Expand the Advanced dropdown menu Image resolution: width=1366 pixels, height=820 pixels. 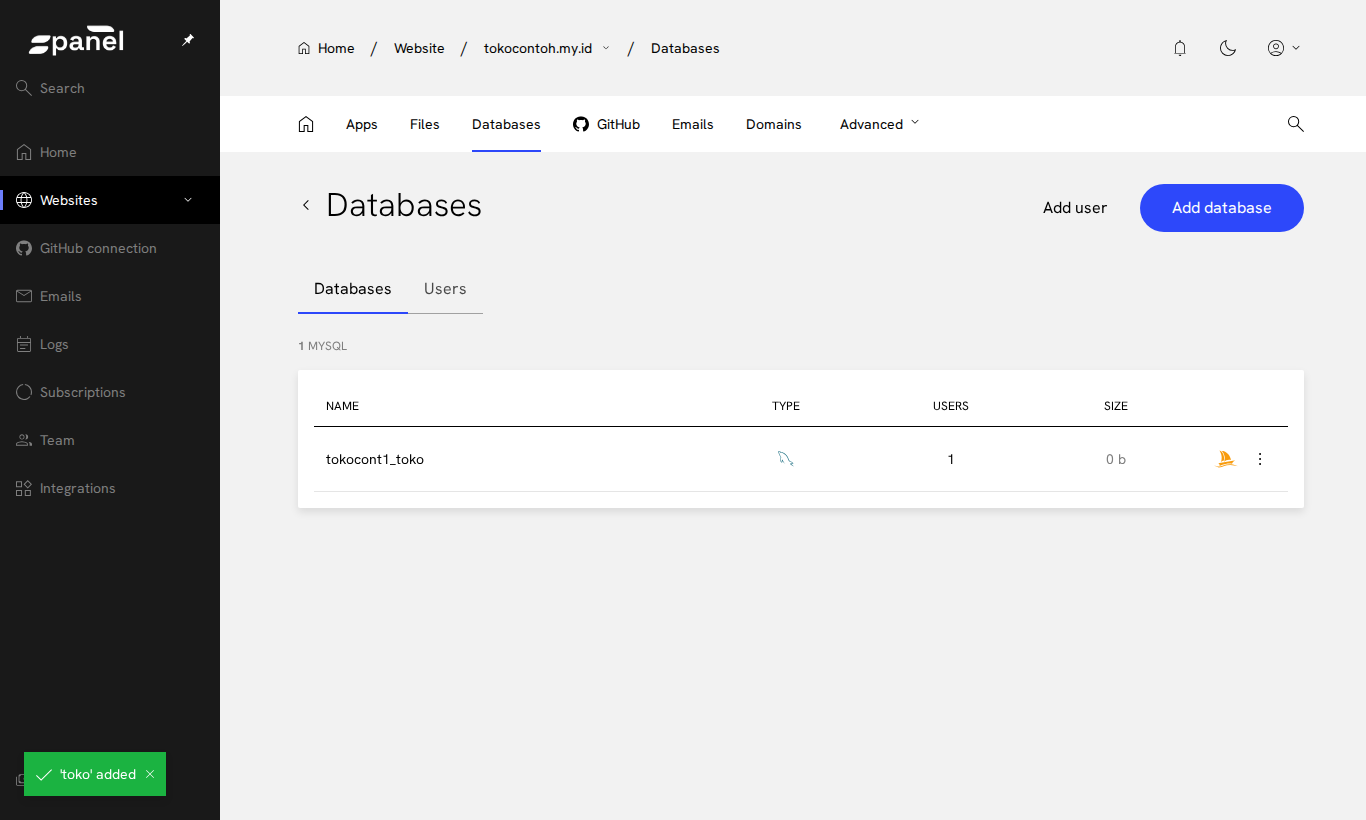(x=880, y=124)
